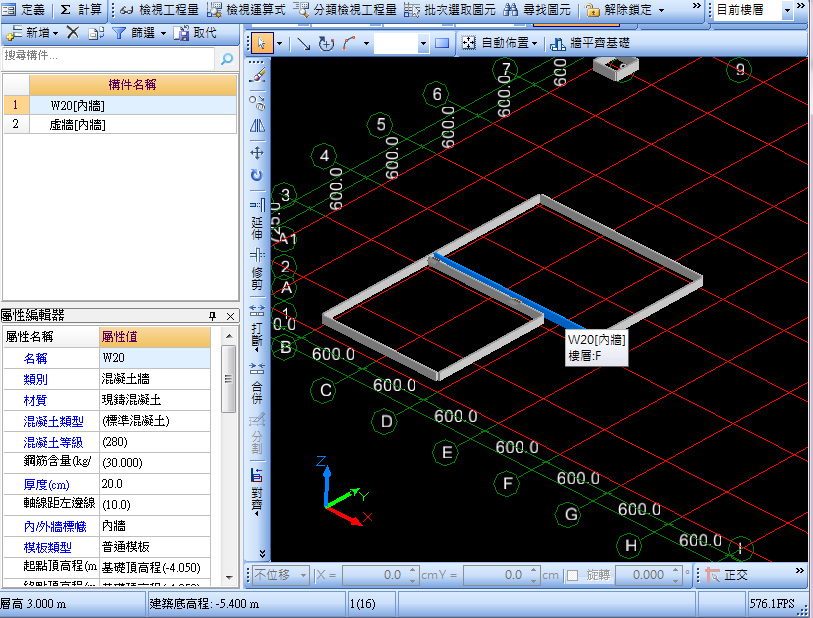Toggle 旋轉 rotate checkbox
This screenshot has height=618, width=813.
572,575
